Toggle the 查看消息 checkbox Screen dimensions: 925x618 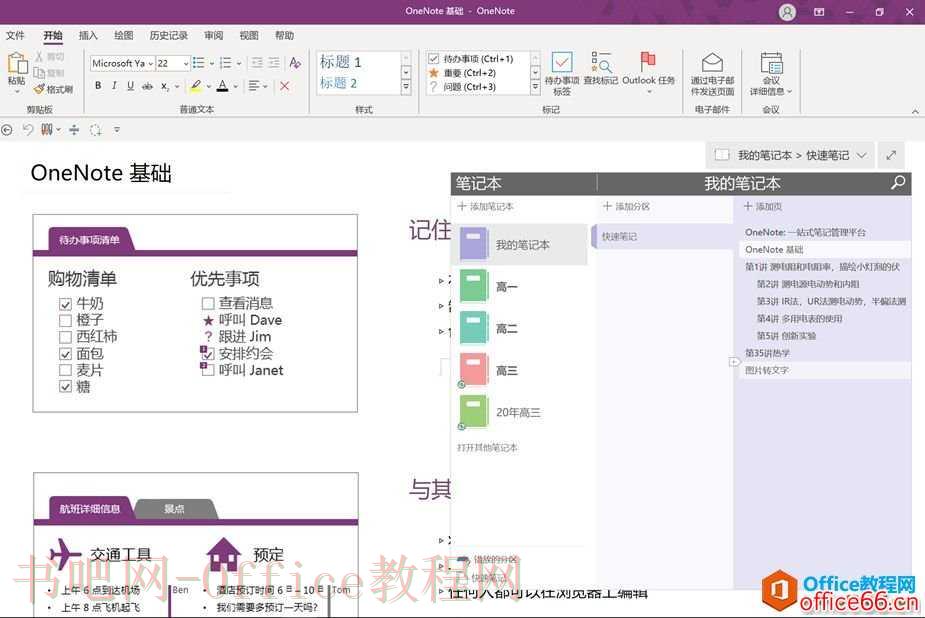click(208, 304)
